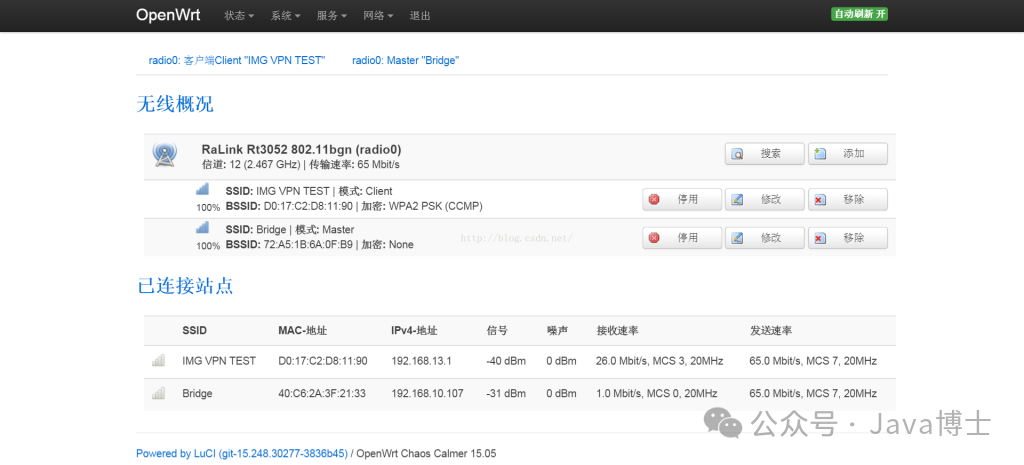Viewport: 1024px width, 465px height.
Task: Open the 服务 services dropdown menu
Action: tap(331, 16)
